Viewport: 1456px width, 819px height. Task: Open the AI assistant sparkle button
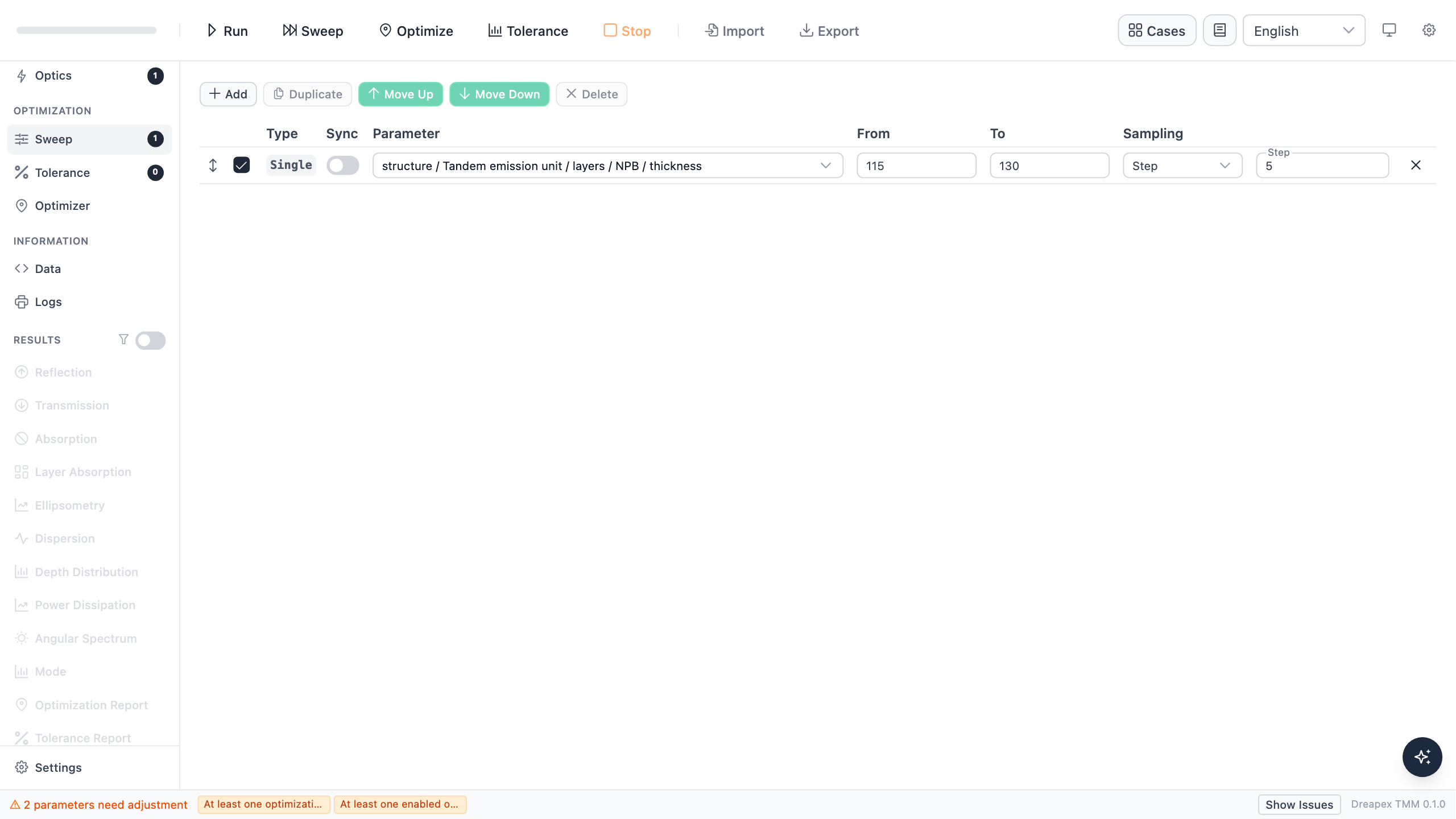[x=1422, y=757]
